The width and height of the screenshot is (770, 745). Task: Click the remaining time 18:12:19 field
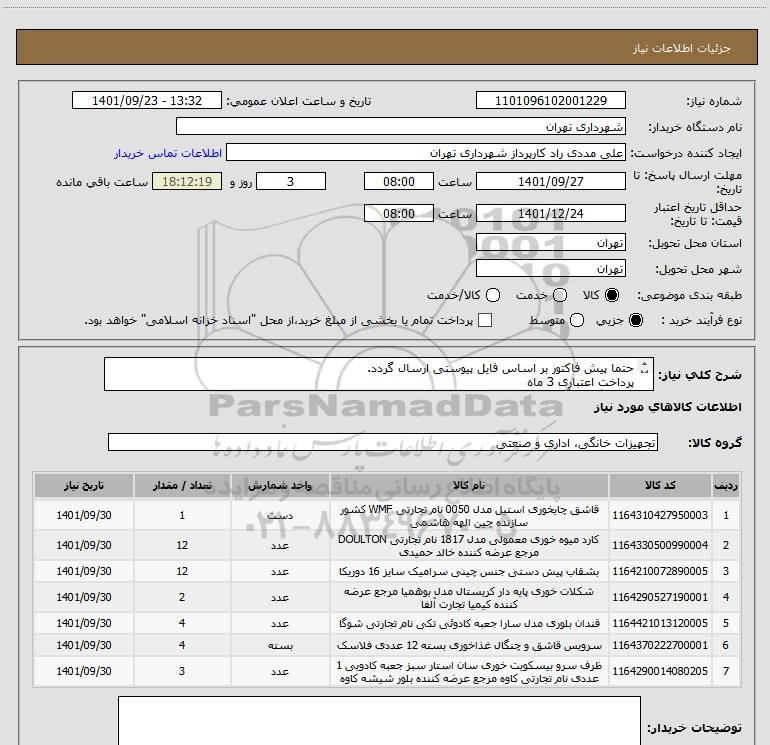[x=187, y=181]
